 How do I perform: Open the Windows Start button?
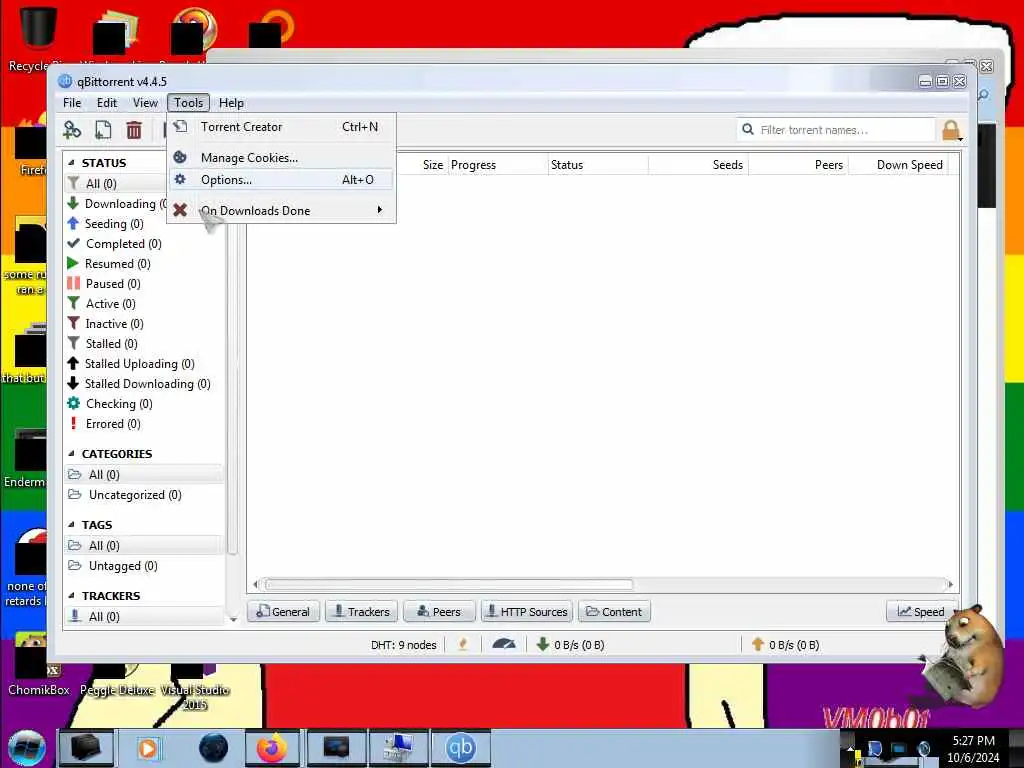pyautogui.click(x=26, y=748)
